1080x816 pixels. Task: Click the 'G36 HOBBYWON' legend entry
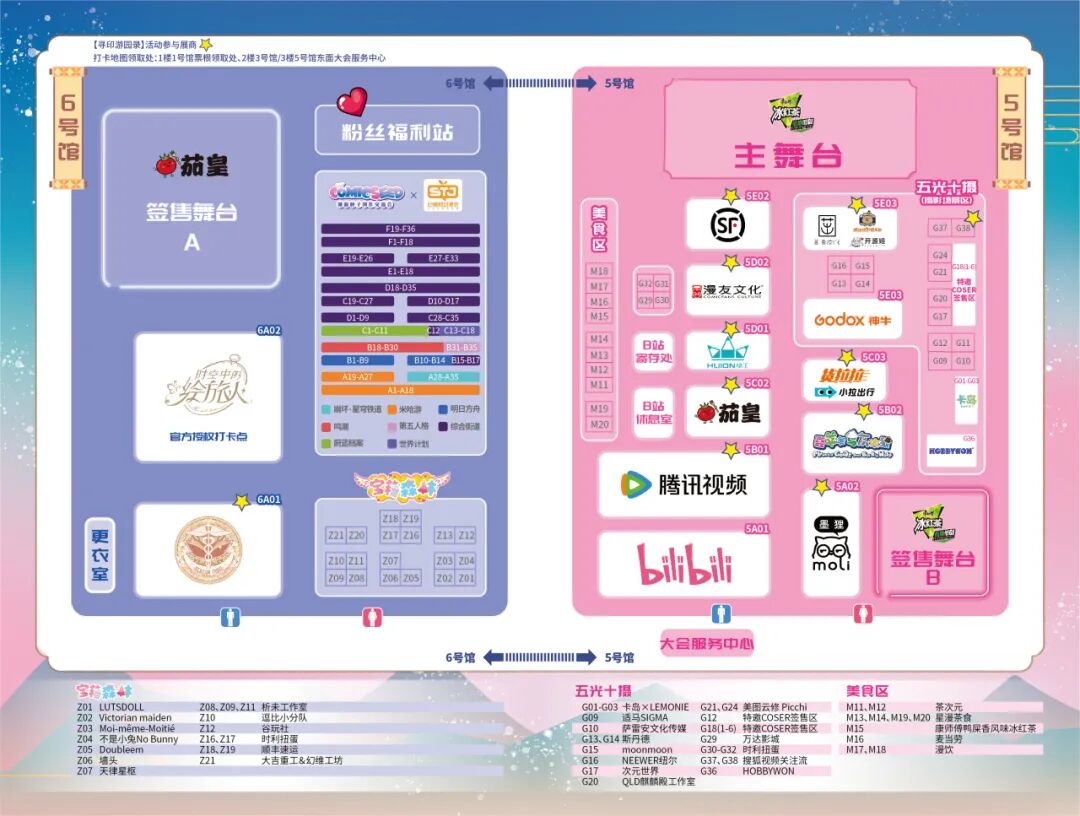pyautogui.click(x=747, y=771)
